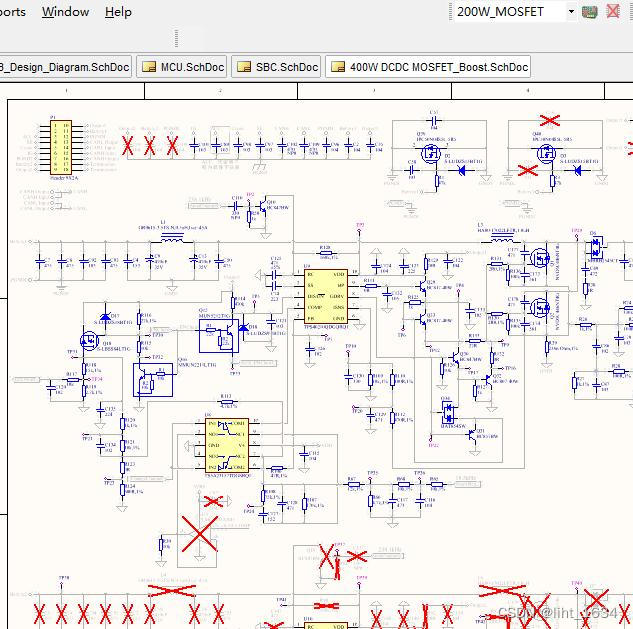Select the U6 TS5A23157 analog switch IC
The height and width of the screenshot is (629, 633).
[x=227, y=445]
